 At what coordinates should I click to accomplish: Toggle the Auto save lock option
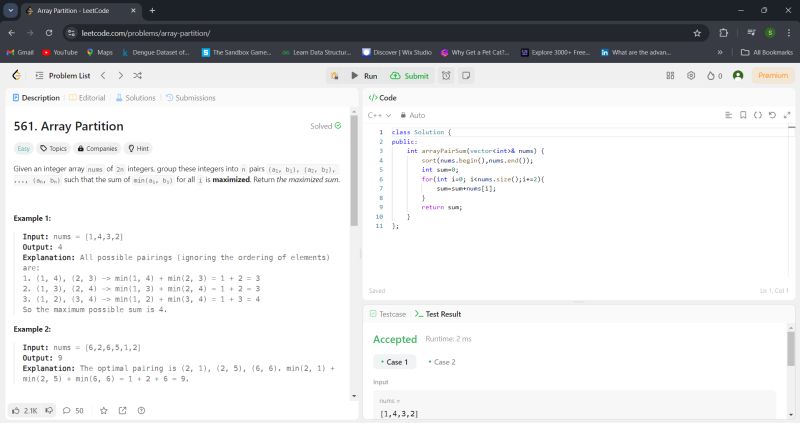(412, 115)
